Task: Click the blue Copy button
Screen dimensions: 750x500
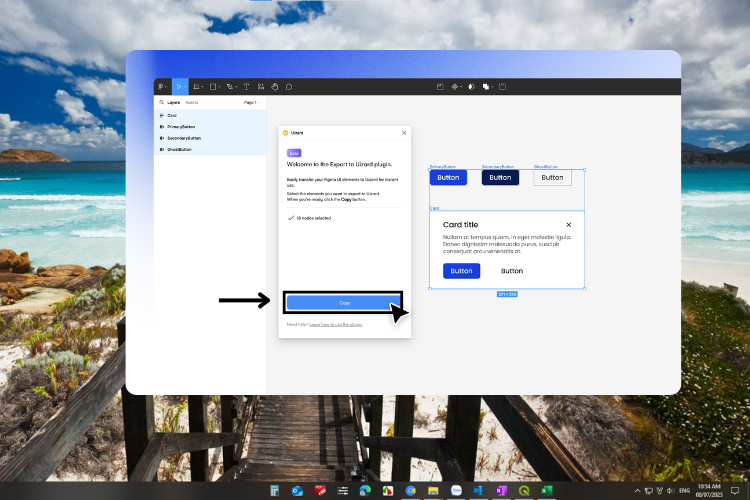Action: 344,303
